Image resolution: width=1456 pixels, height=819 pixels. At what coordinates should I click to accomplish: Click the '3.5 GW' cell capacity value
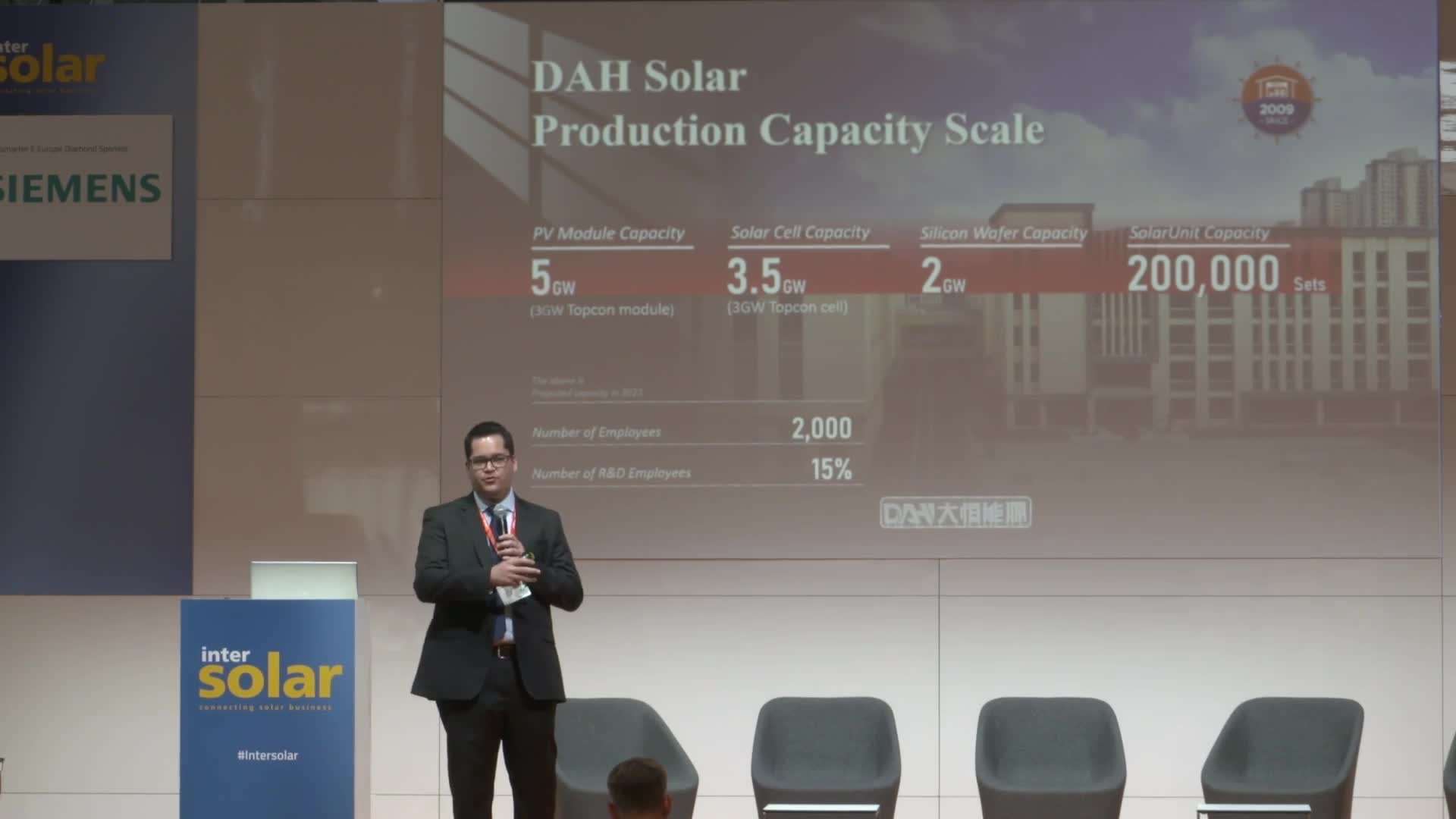pos(766,277)
